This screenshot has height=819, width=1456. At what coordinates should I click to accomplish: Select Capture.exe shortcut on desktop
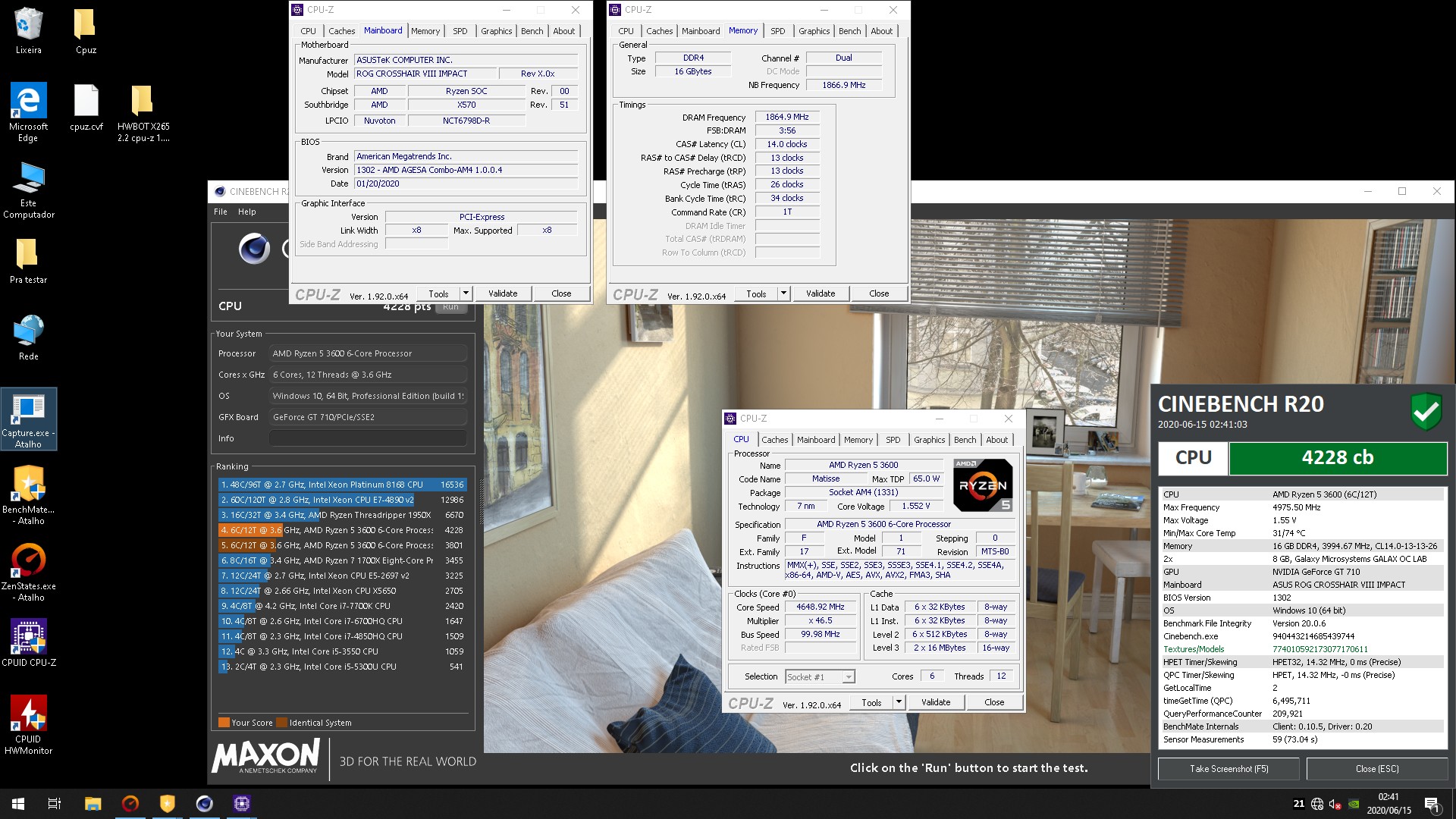[29, 419]
